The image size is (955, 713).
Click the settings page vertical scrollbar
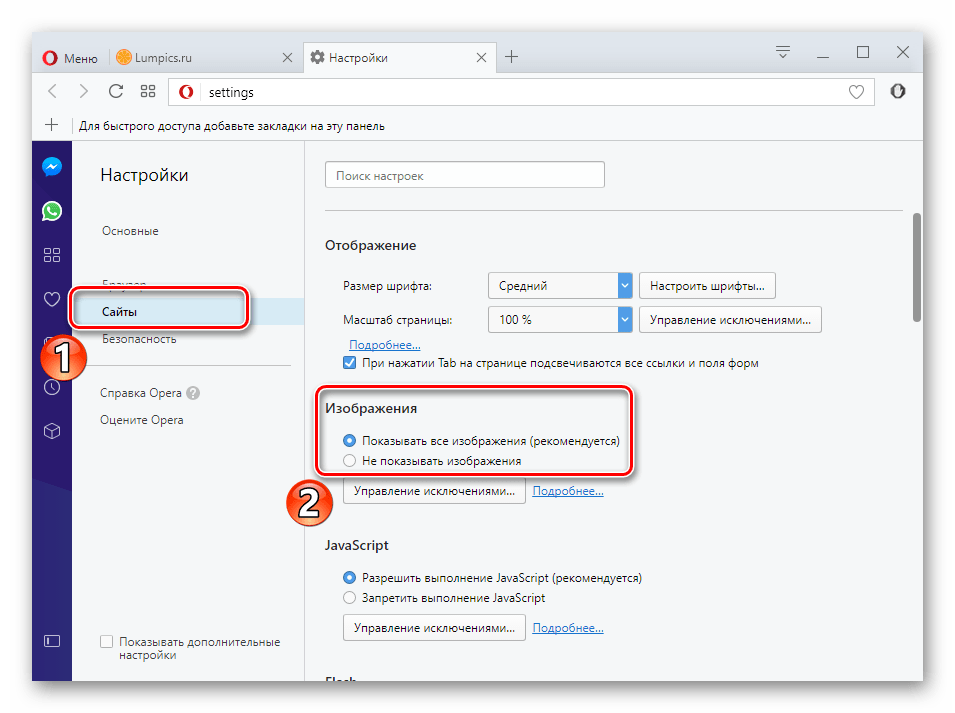(x=917, y=267)
